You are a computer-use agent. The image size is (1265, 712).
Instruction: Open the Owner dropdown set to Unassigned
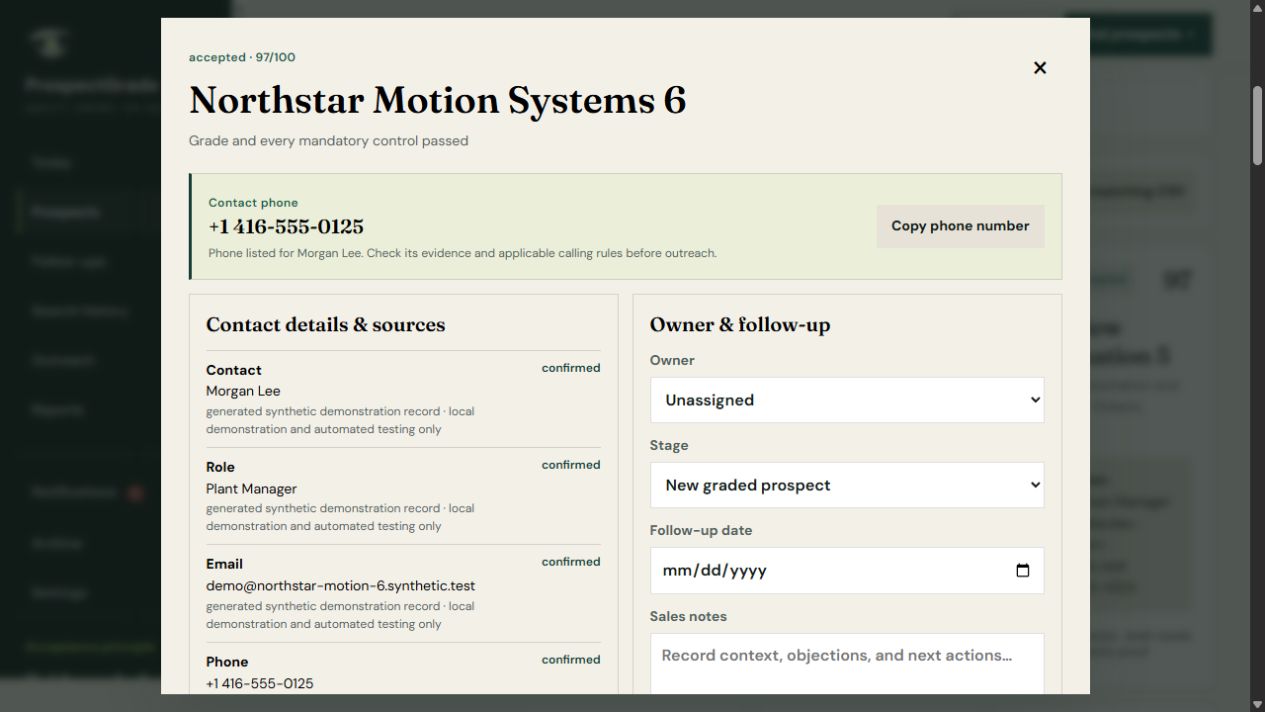pos(847,400)
